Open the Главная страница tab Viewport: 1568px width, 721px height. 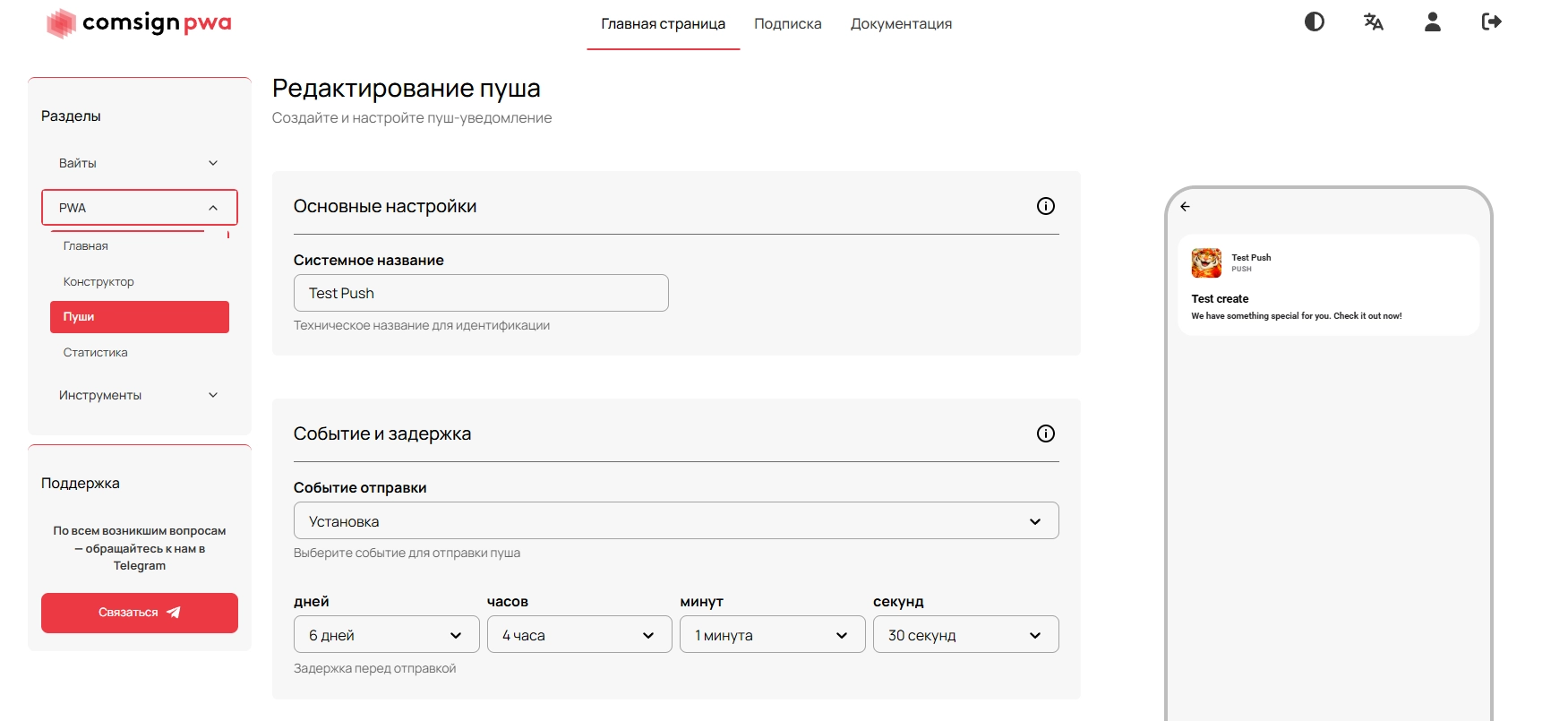coord(664,24)
